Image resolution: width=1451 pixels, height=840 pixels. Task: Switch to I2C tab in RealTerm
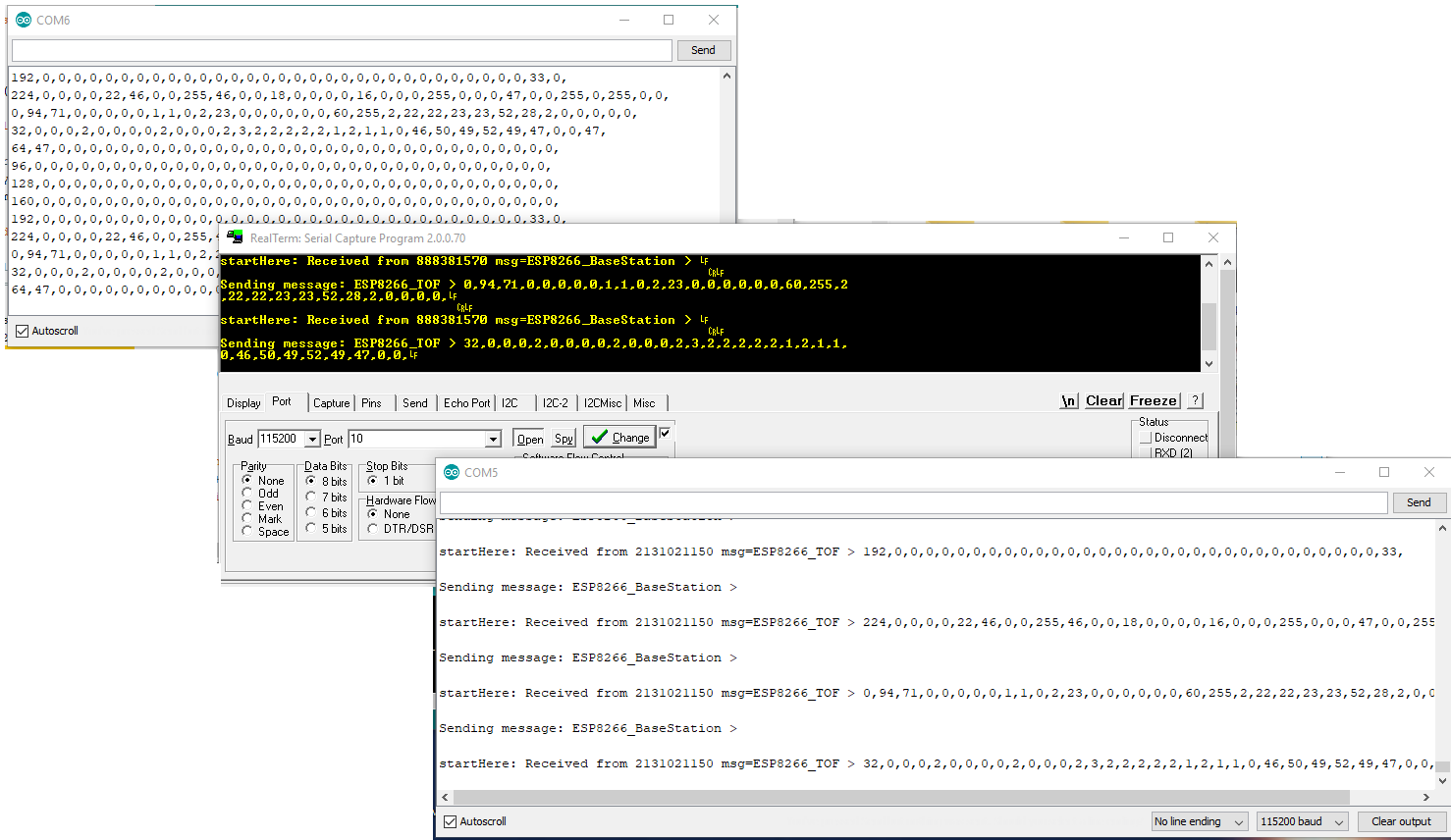(511, 402)
